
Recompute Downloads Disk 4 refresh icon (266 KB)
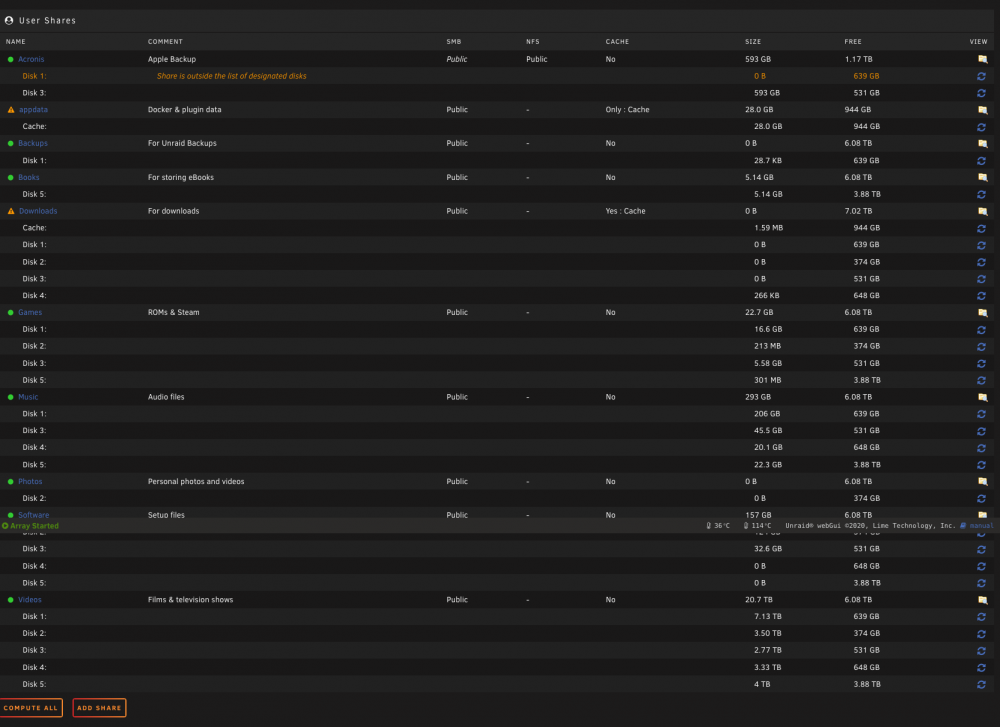982,296
